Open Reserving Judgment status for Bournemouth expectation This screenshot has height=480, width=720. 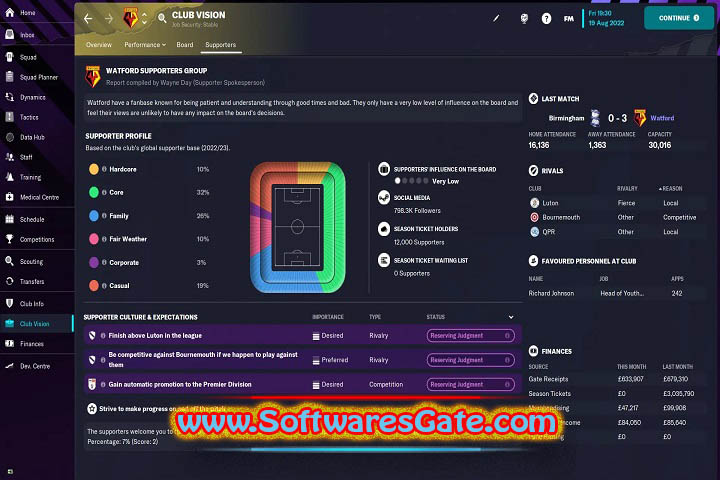pos(470,360)
